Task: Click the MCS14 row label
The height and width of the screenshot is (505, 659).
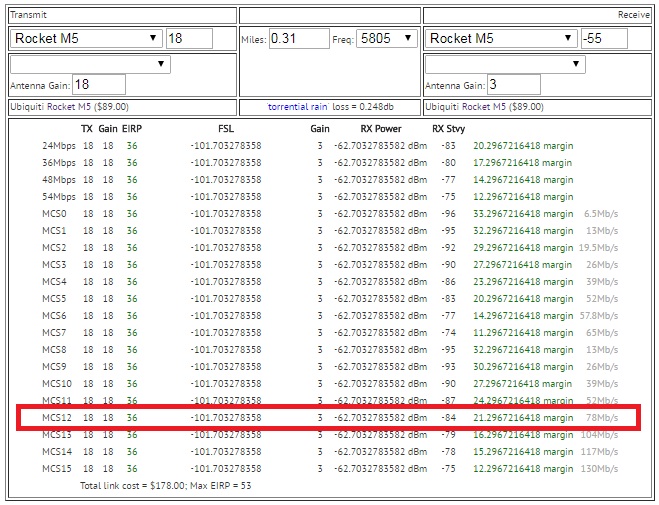Action: coord(57,452)
